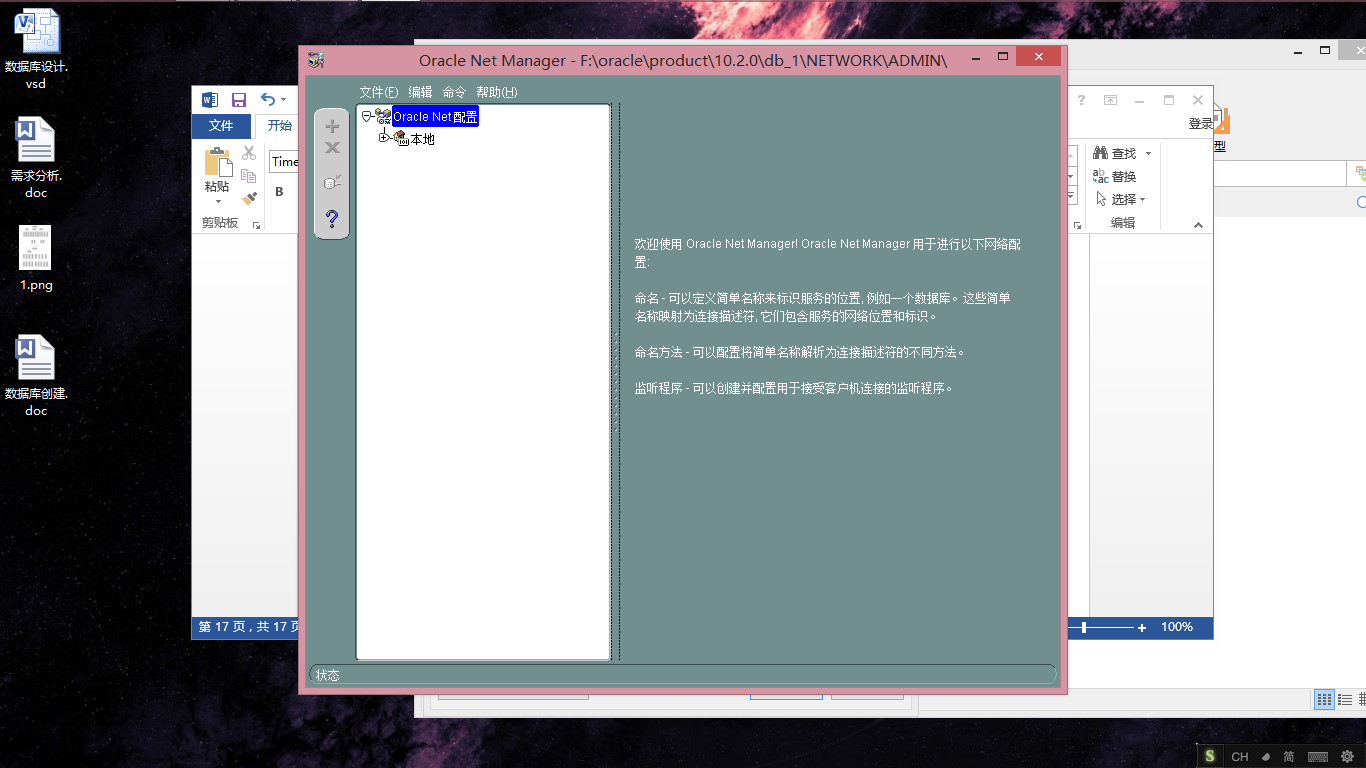The image size is (1366, 768).
Task: Open the blue question mark help icon
Action: (332, 218)
